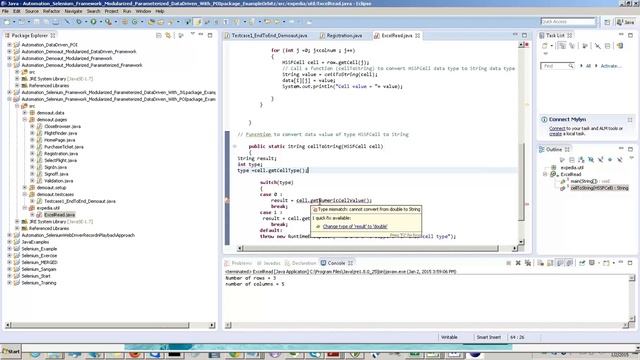Click the Print toolbar icon
This screenshot has height=360, width=640.
(55, 22)
